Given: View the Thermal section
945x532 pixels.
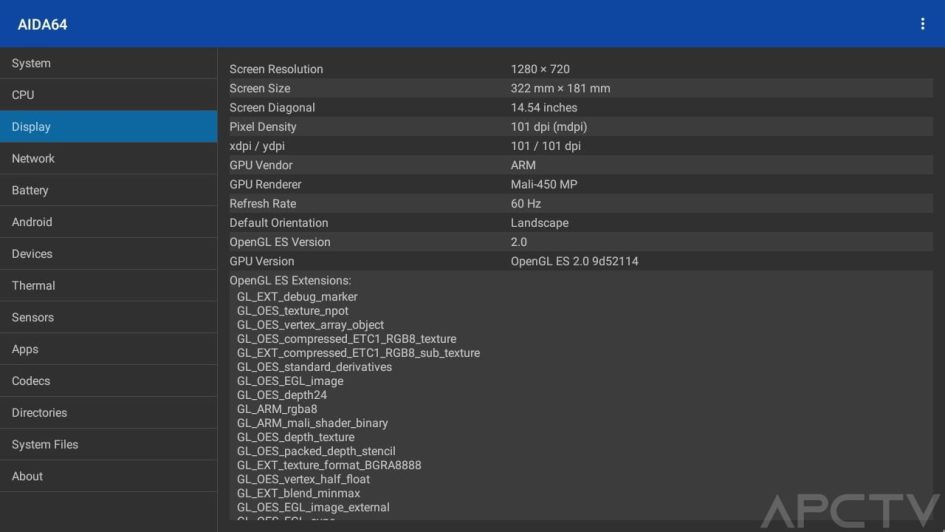Looking at the screenshot, I should pos(108,286).
